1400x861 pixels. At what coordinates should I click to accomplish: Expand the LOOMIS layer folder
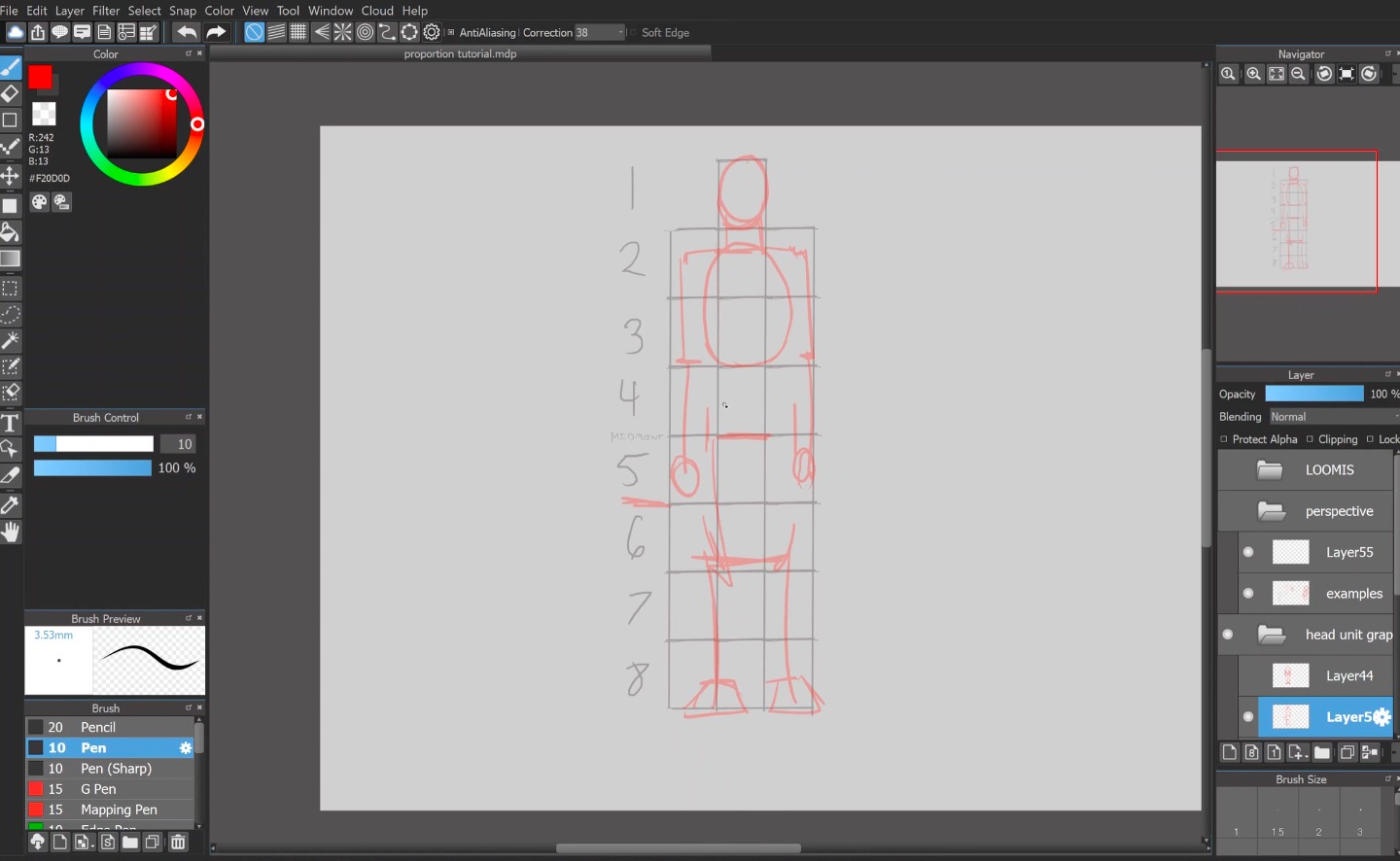coord(1270,470)
